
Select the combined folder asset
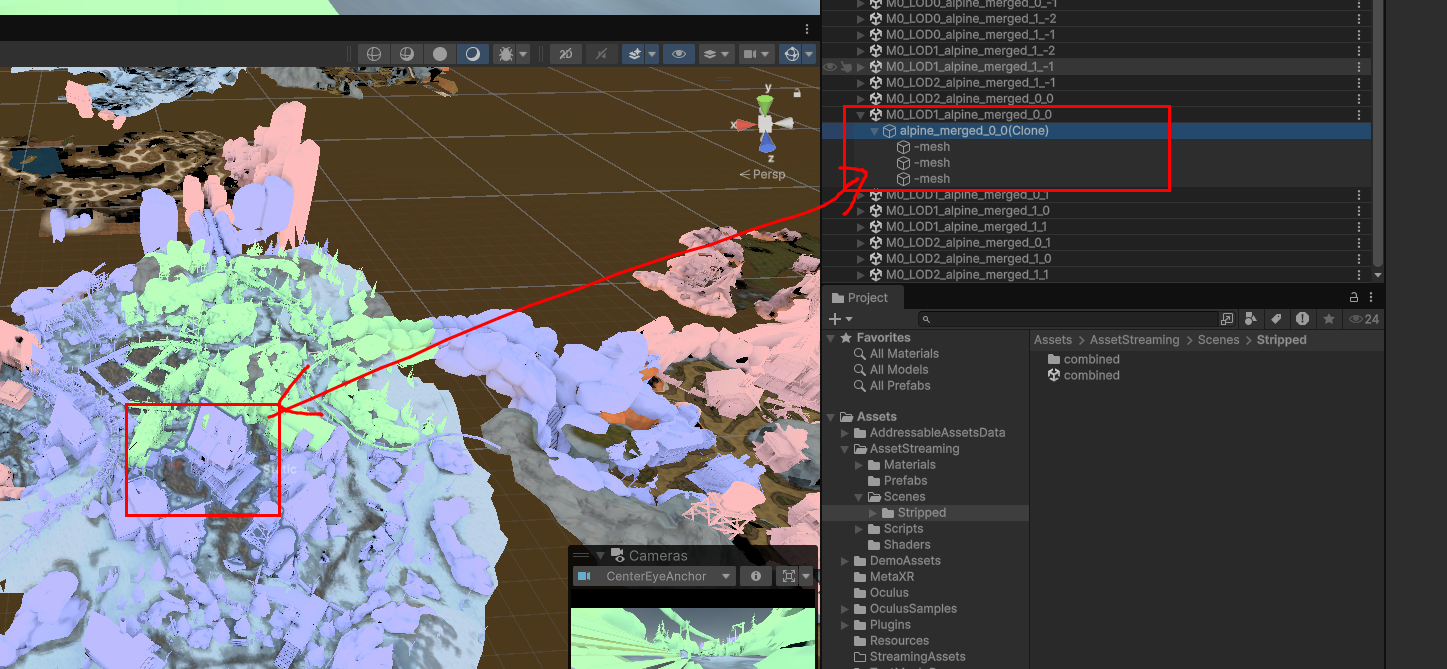pos(1083,360)
